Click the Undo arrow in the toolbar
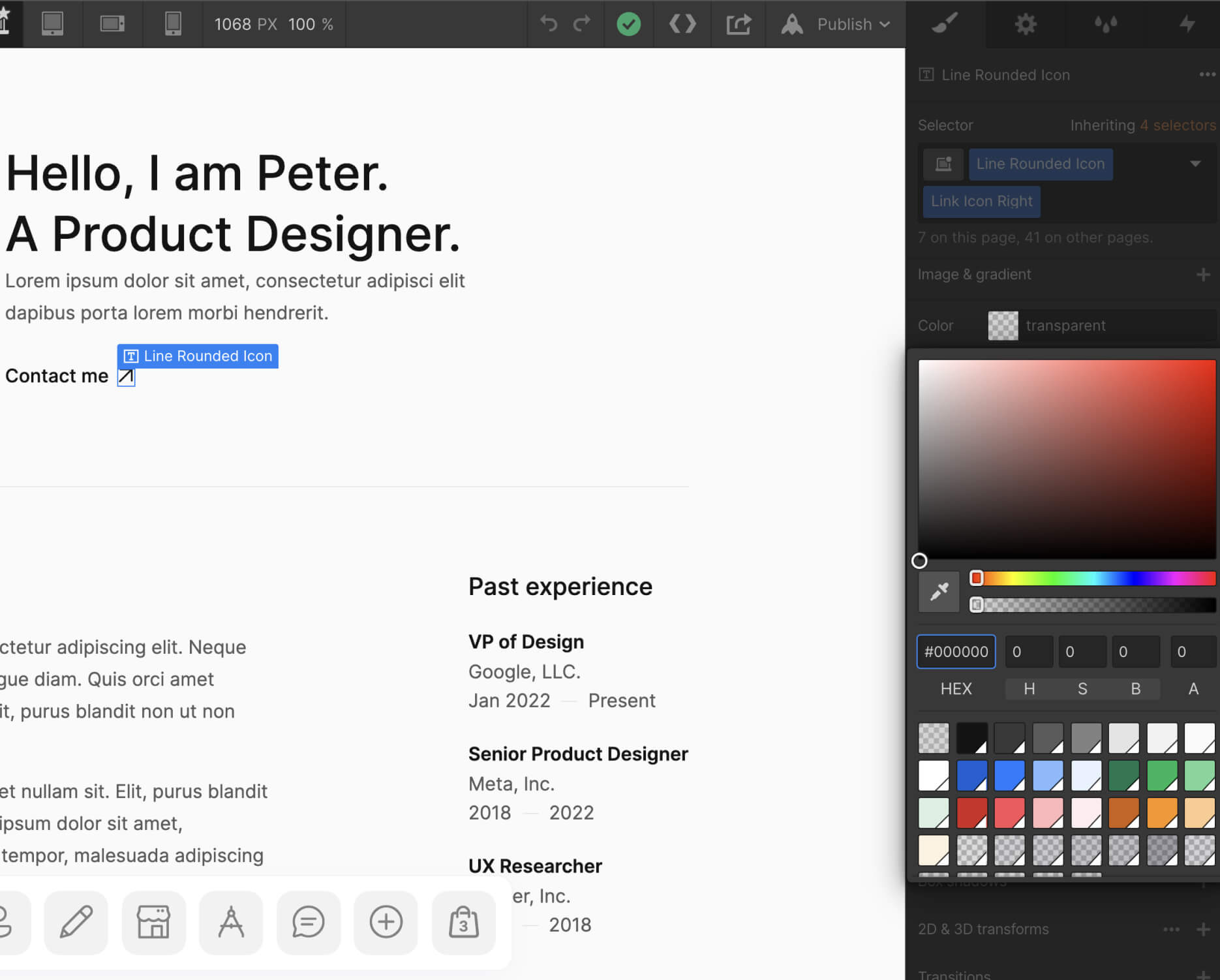The image size is (1220, 980). [x=549, y=24]
